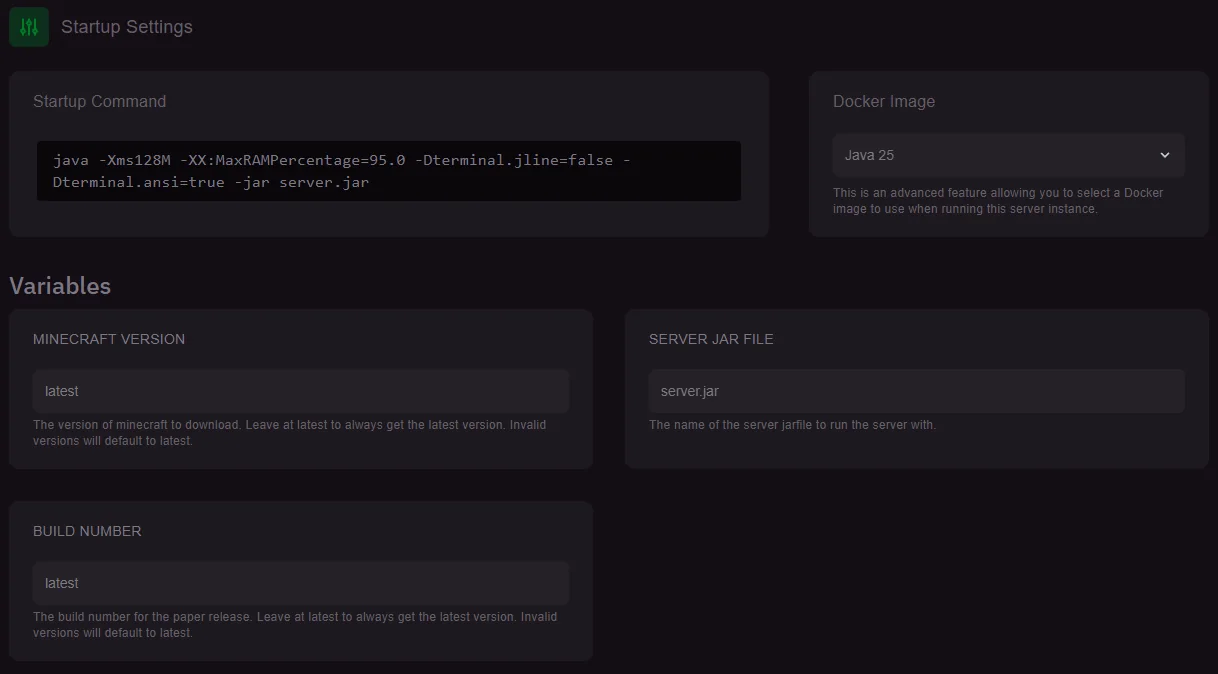
Task: Click the Docker image advanced feature description
Action: point(998,201)
